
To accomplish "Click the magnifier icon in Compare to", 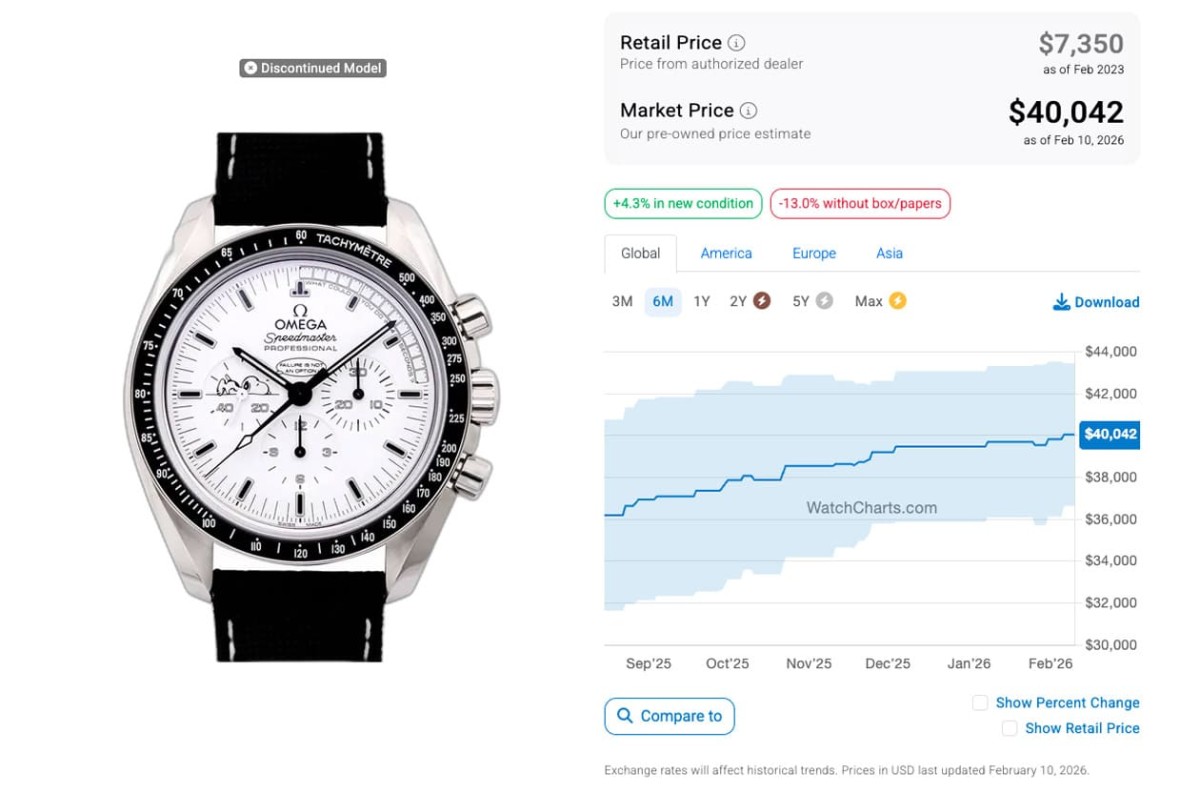I will (625, 716).
